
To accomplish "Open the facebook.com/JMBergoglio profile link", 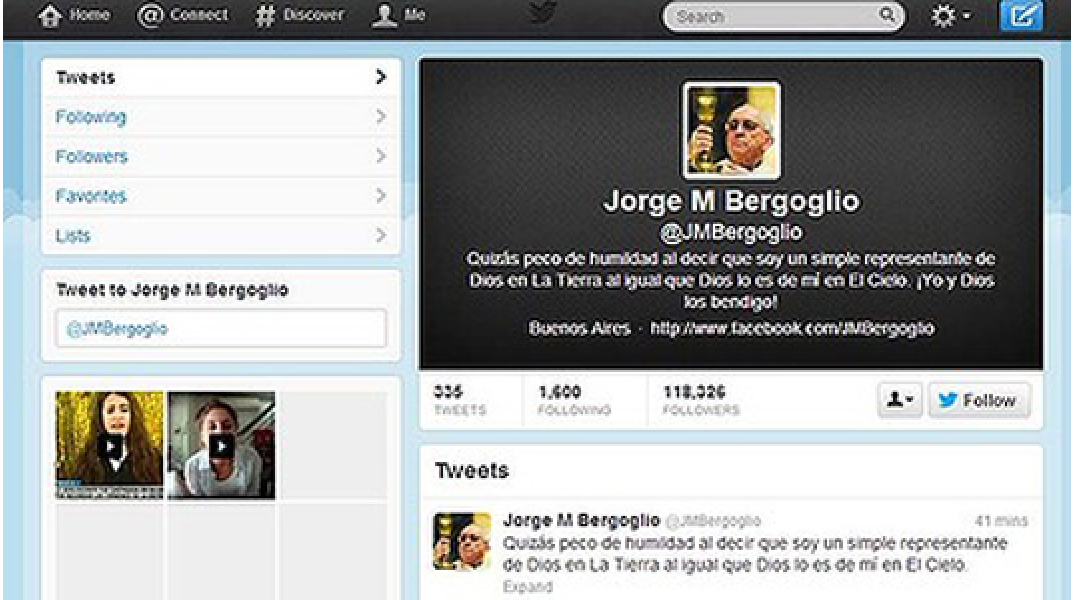I will [792, 328].
